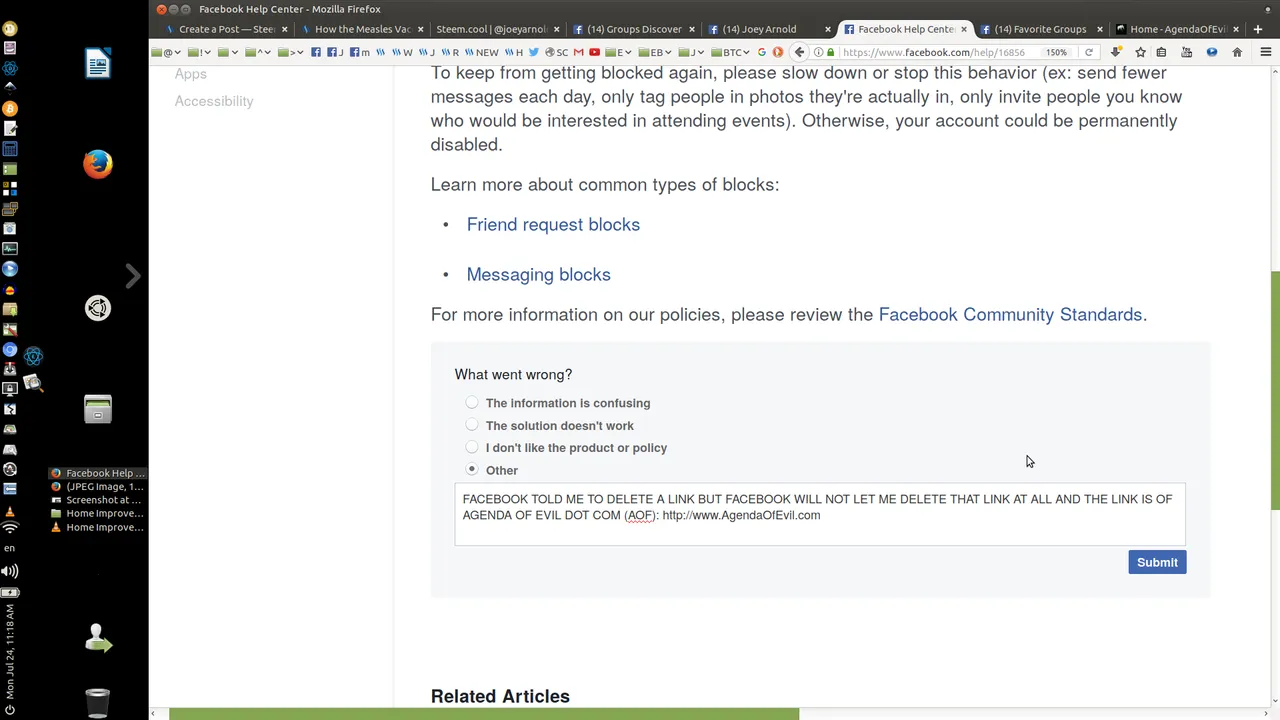Open the file cabinet archive icon
Image resolution: width=1280 pixels, height=720 pixels.
point(97,409)
